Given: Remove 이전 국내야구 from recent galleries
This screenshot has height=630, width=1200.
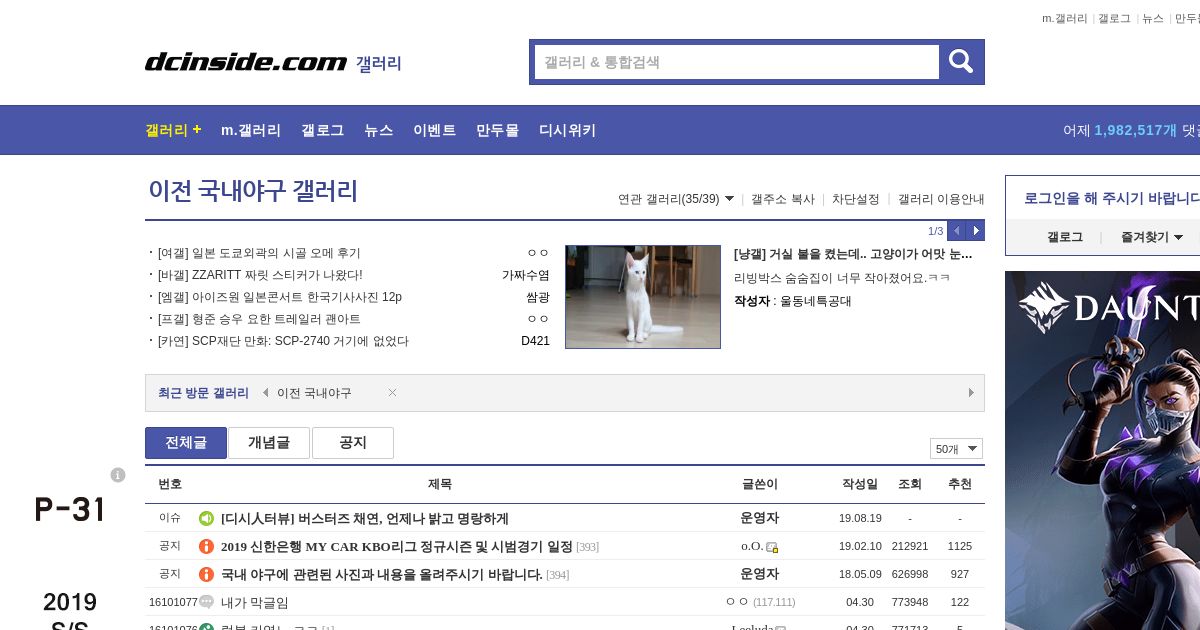Looking at the screenshot, I should click(x=392, y=393).
